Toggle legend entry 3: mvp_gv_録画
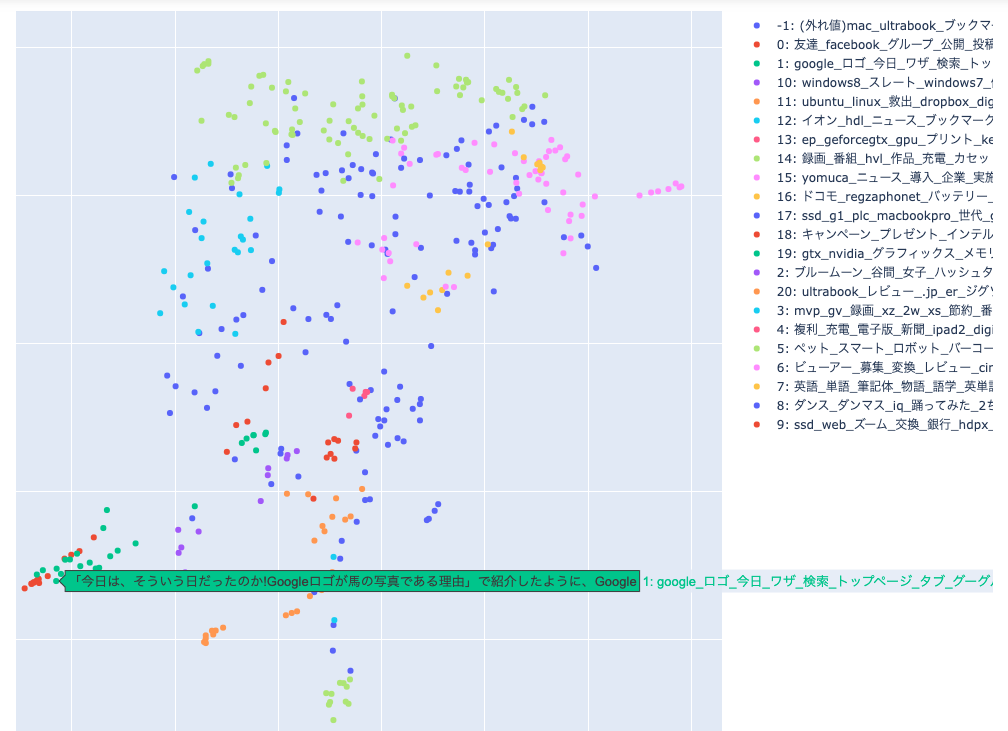The height and width of the screenshot is (731, 1008). 872,311
